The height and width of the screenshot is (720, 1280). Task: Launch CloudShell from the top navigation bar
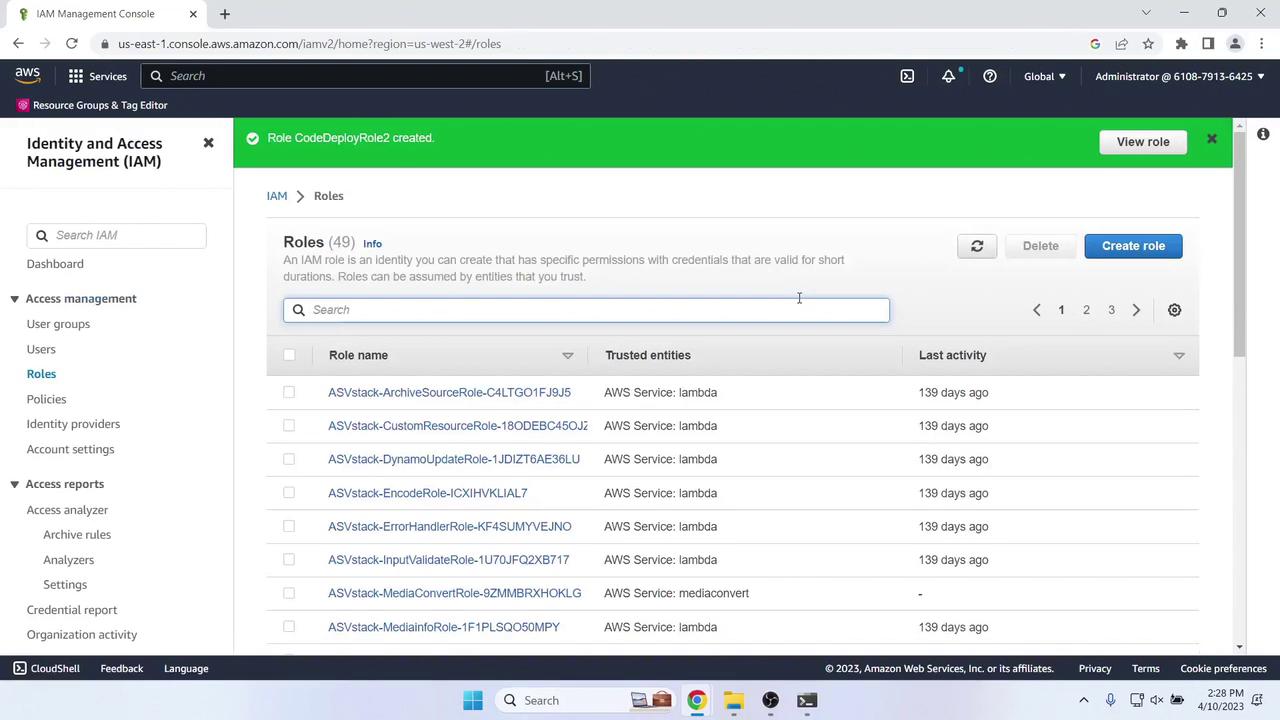point(907,76)
